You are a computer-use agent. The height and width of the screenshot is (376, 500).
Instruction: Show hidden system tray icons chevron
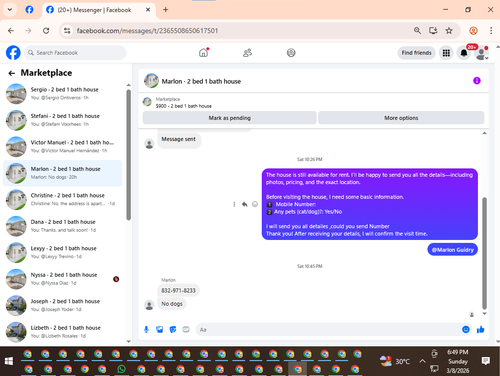422,361
